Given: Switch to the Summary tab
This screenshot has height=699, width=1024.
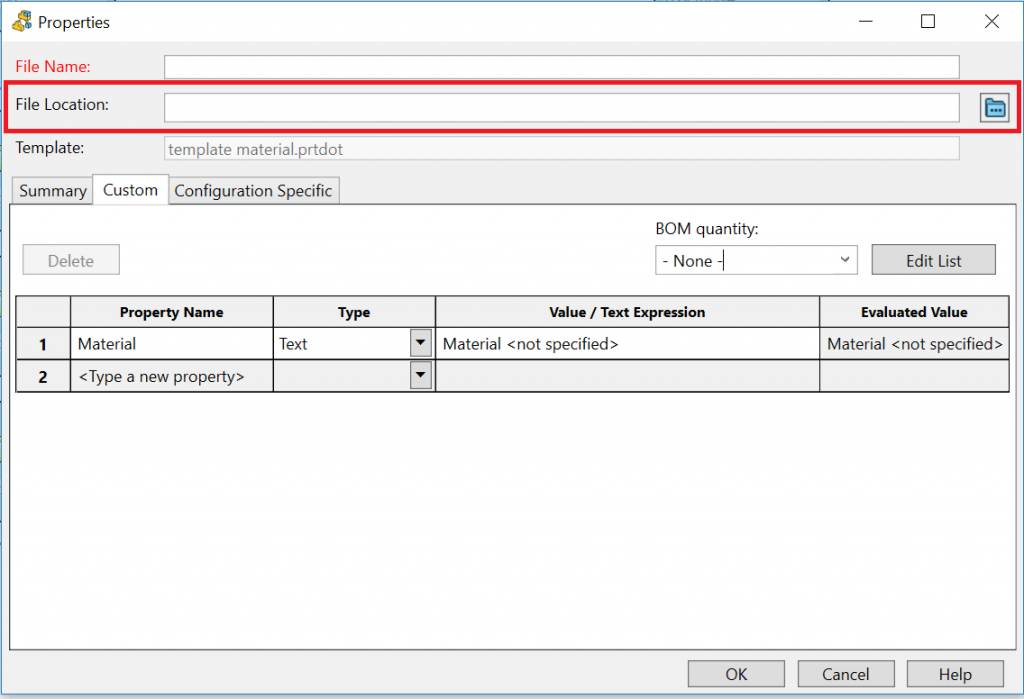Looking at the screenshot, I should coord(52,191).
